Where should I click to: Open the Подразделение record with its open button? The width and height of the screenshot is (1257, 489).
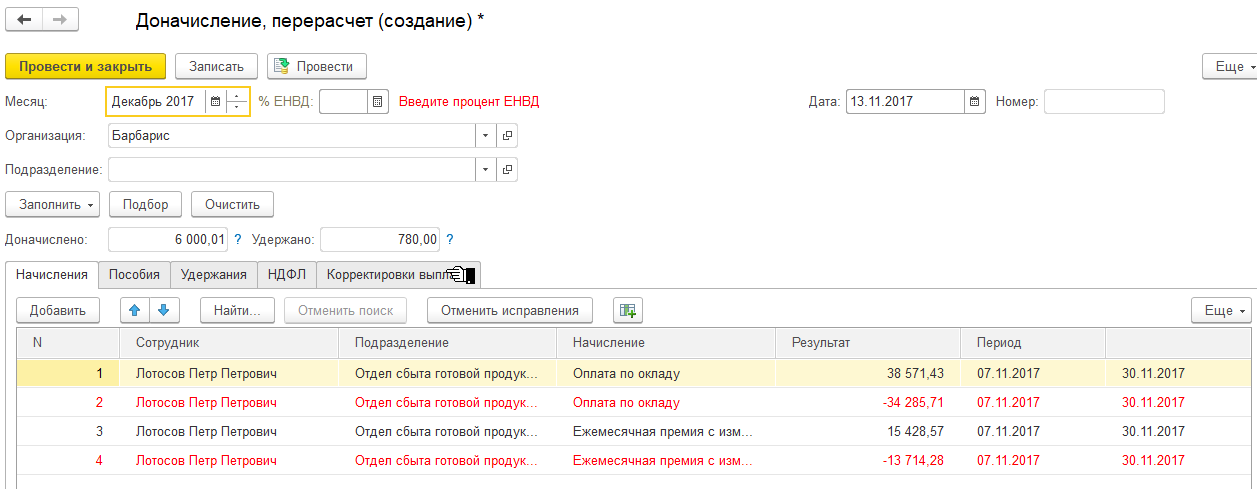point(507,170)
